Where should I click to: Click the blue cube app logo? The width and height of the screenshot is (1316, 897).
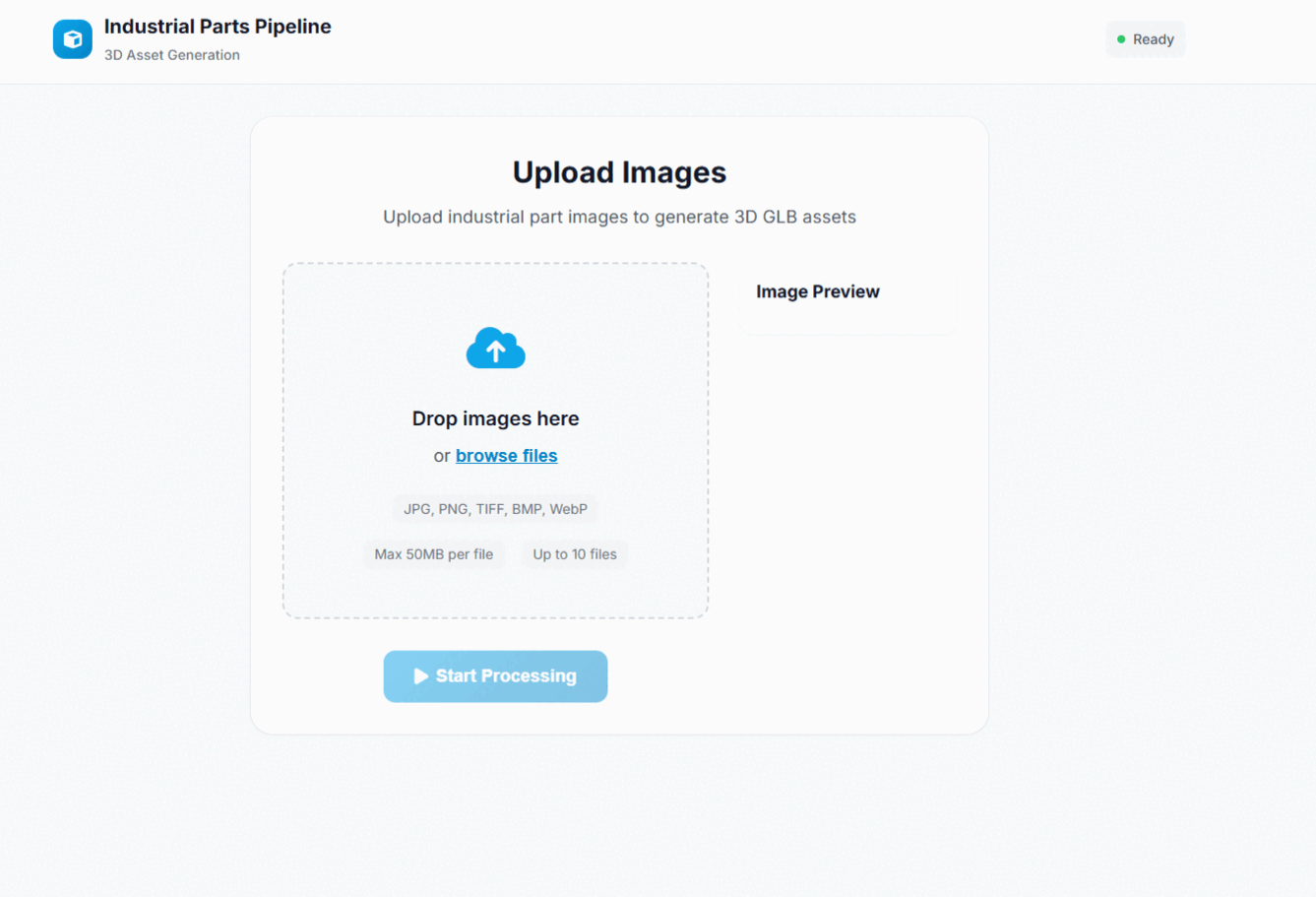click(72, 39)
